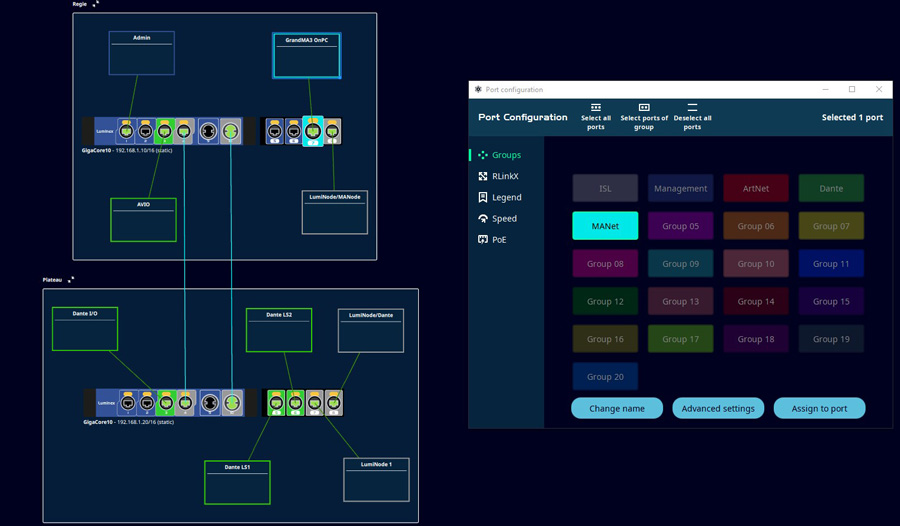Select port 2 on the Plateau GigaCore10
Image resolution: width=900 pixels, height=526 pixels.
tap(147, 403)
